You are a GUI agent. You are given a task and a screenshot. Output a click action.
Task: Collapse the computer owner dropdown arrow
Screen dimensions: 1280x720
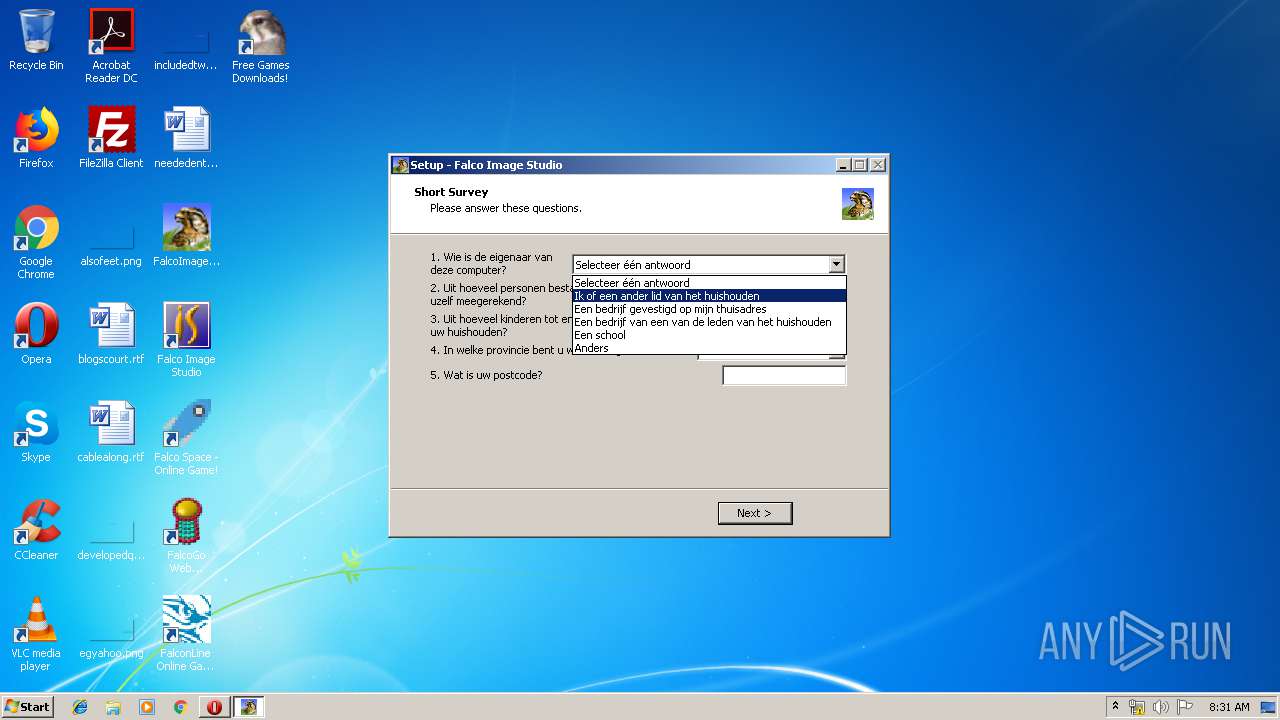click(x=837, y=265)
